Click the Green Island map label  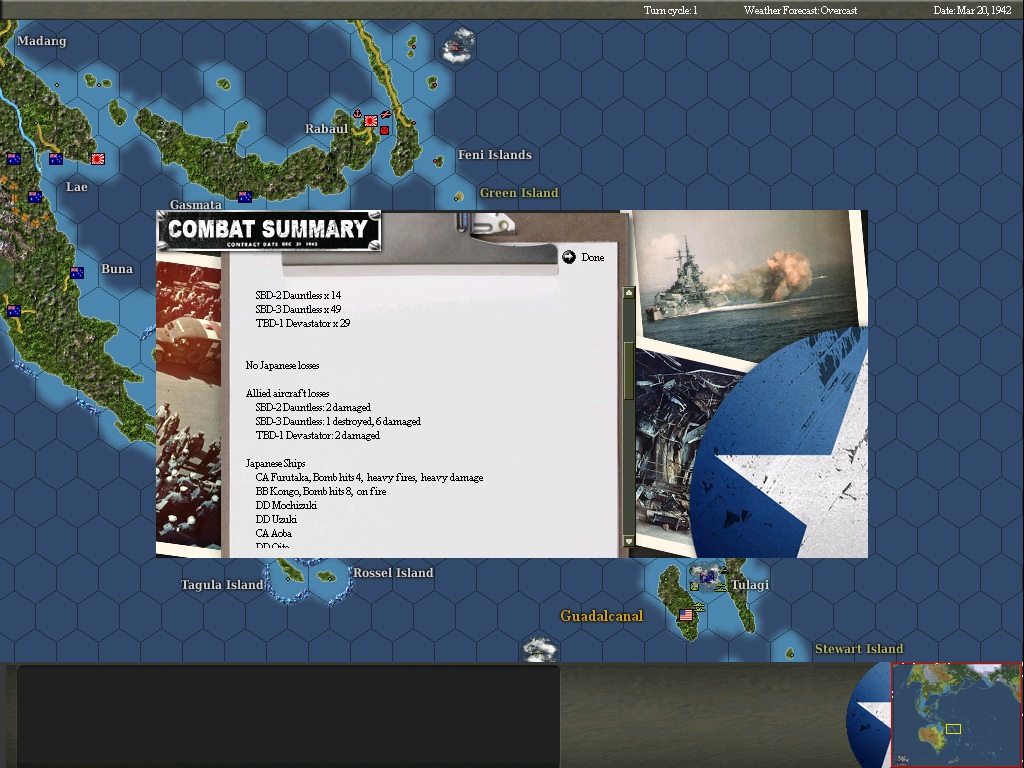(519, 193)
